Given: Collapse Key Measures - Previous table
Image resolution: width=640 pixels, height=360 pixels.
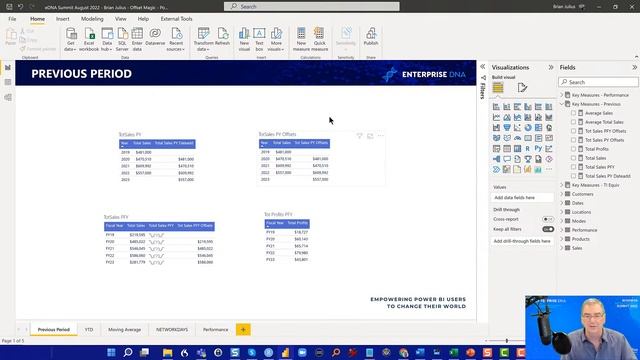Looking at the screenshot, I should coord(562,104).
